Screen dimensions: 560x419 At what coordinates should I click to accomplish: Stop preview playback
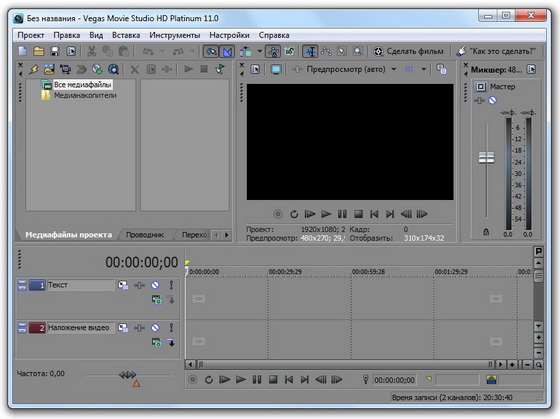[358, 214]
